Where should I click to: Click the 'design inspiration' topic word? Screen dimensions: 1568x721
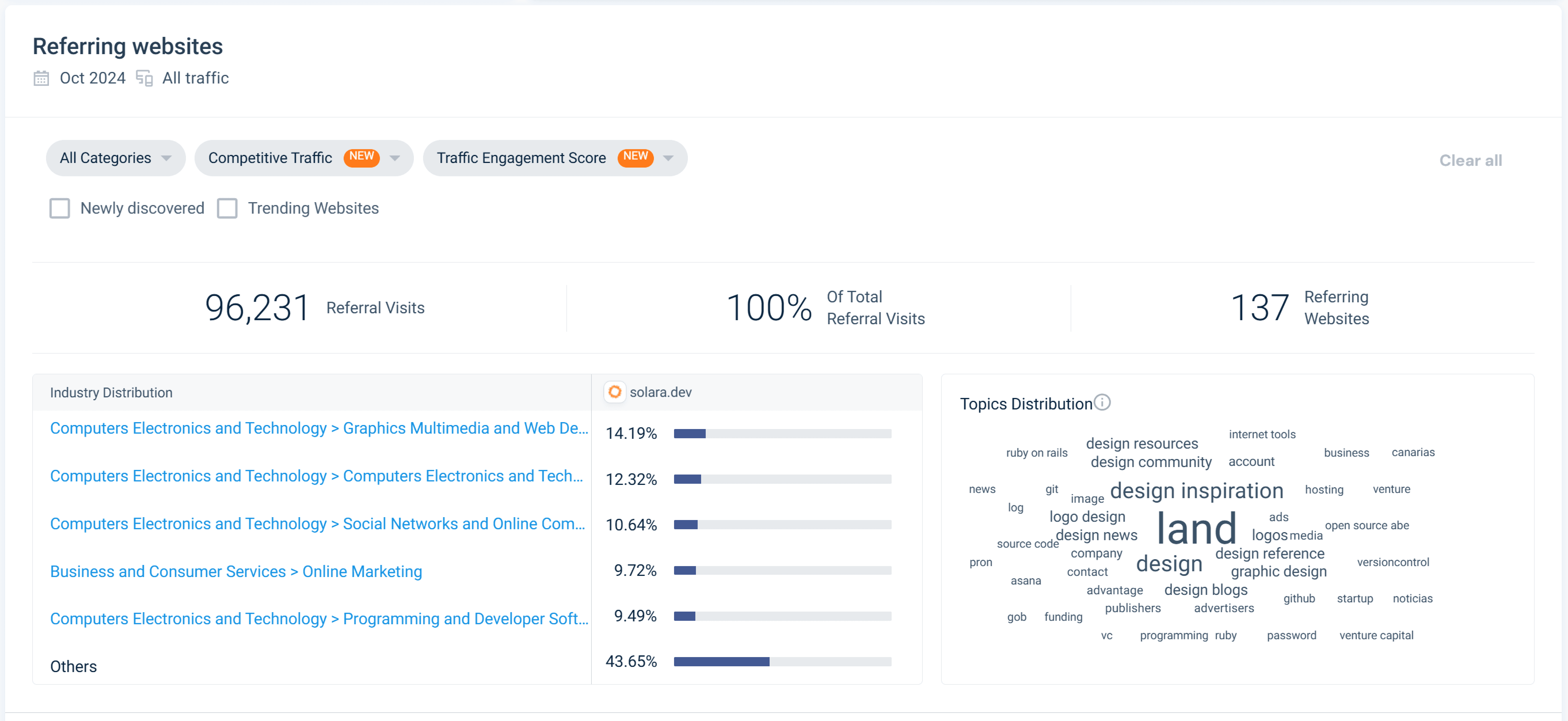(1196, 491)
